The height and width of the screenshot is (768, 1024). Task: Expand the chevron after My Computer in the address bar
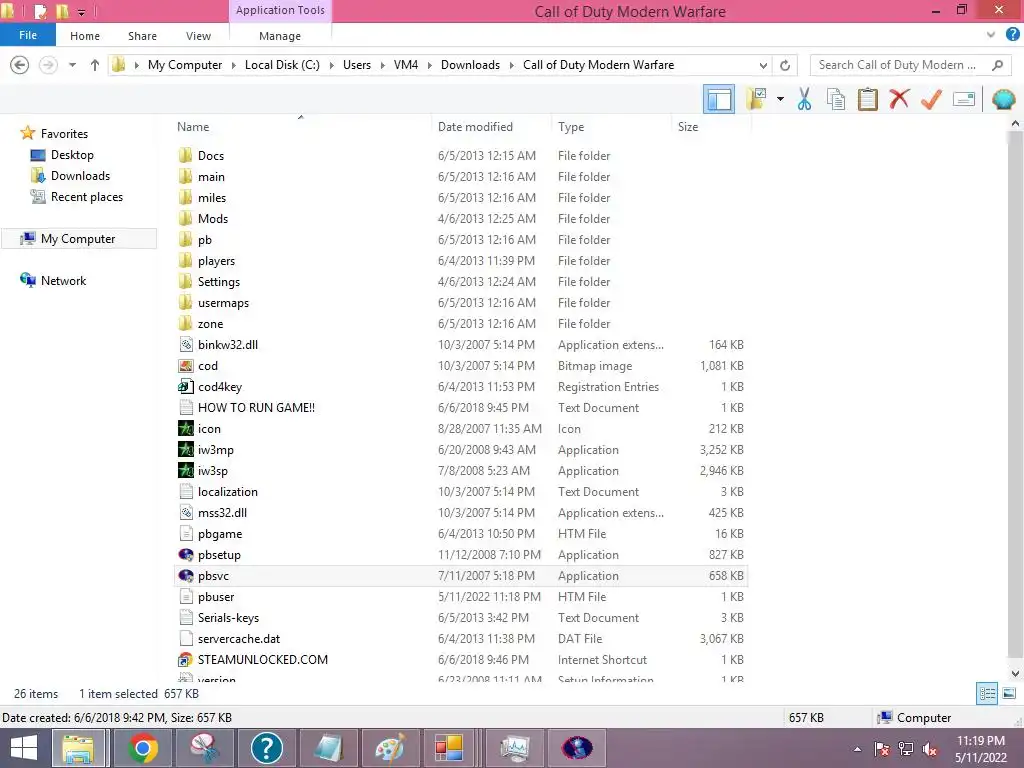[x=233, y=65]
